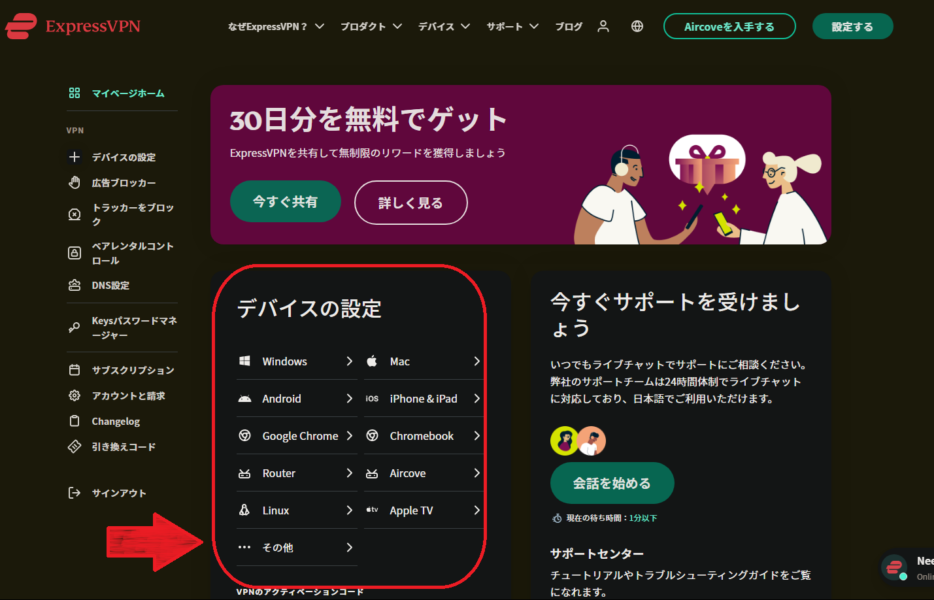Click the Chromebook icon
The height and width of the screenshot is (600, 934).
pyautogui.click(x=372, y=436)
